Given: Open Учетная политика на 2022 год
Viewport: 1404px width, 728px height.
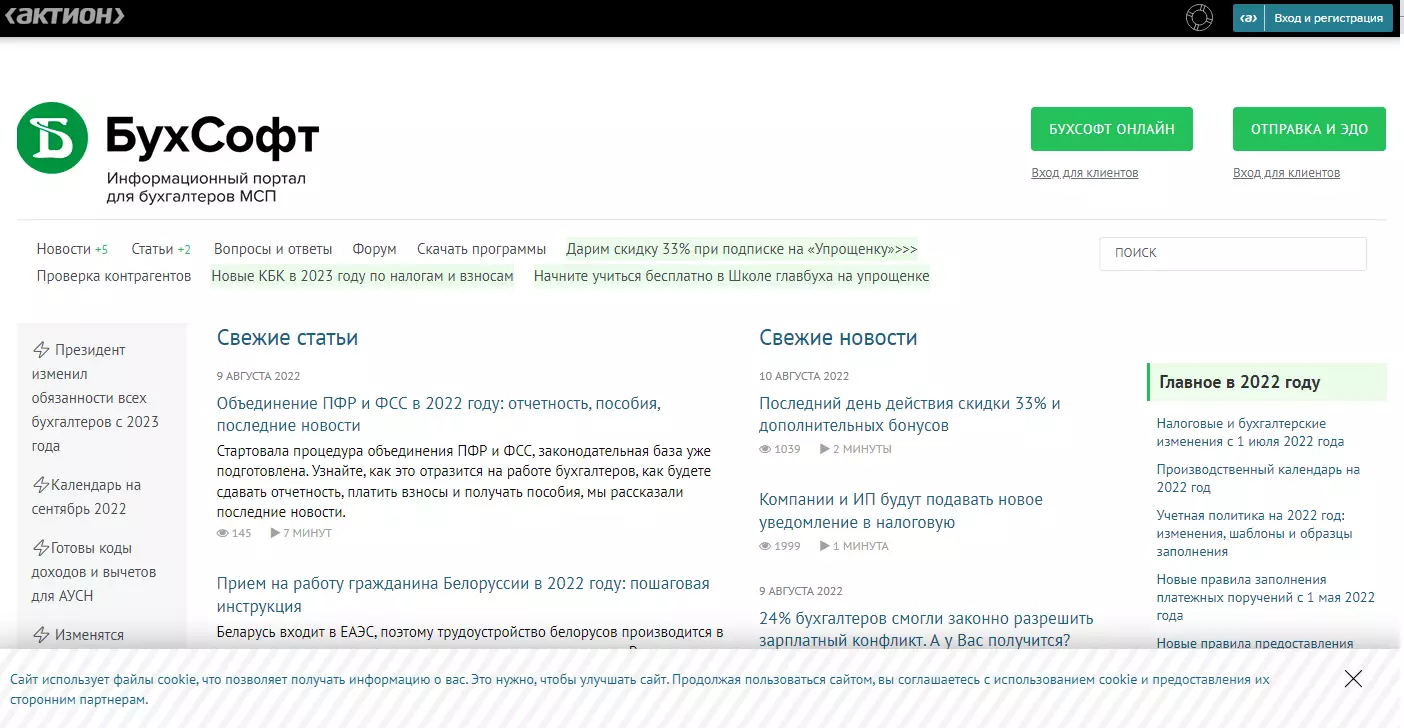Looking at the screenshot, I should pos(1254,533).
